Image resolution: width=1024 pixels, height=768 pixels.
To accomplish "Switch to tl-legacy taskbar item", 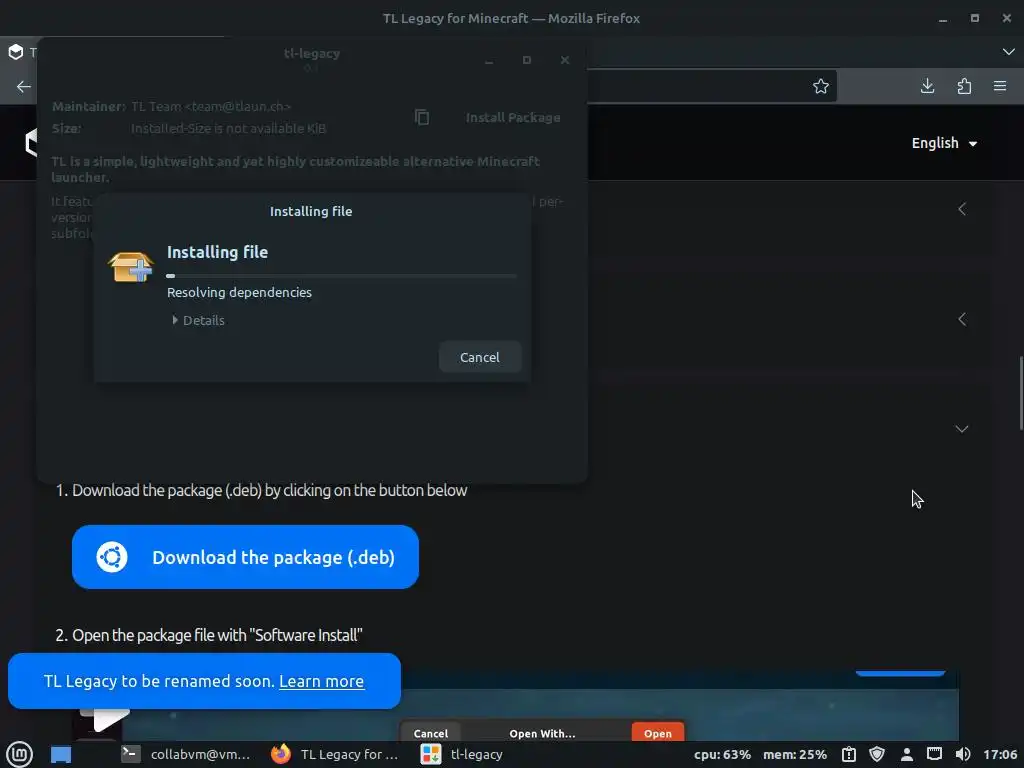I will (462, 754).
